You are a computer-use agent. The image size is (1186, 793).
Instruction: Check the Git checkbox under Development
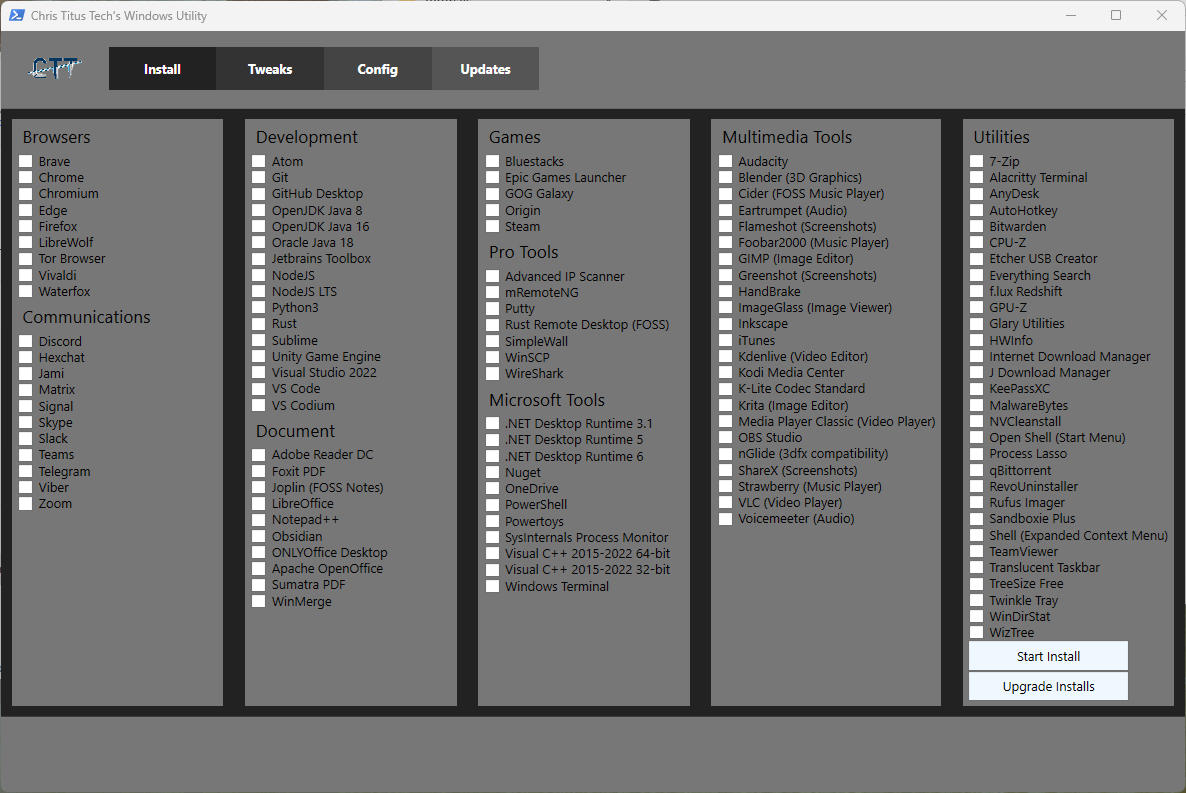point(259,178)
